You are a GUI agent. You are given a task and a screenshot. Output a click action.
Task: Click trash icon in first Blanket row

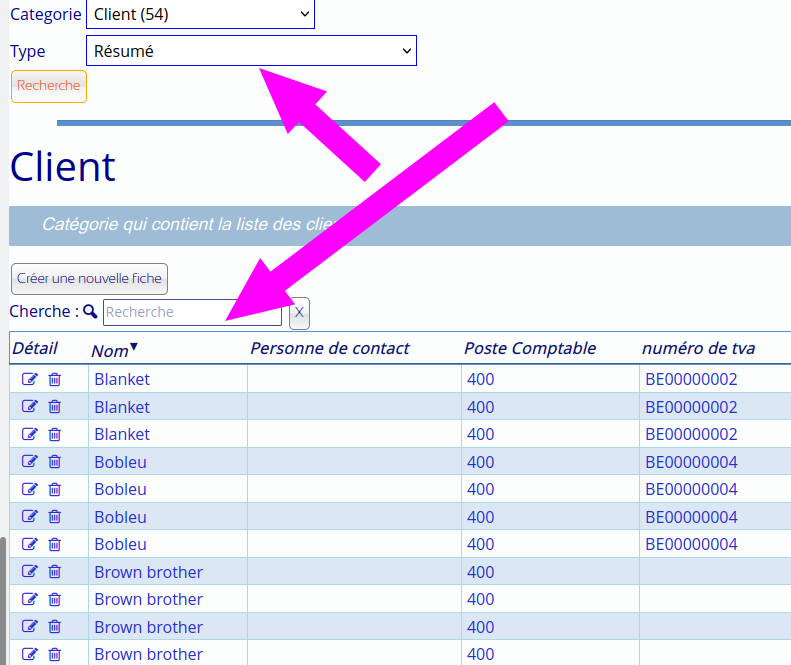click(x=55, y=379)
